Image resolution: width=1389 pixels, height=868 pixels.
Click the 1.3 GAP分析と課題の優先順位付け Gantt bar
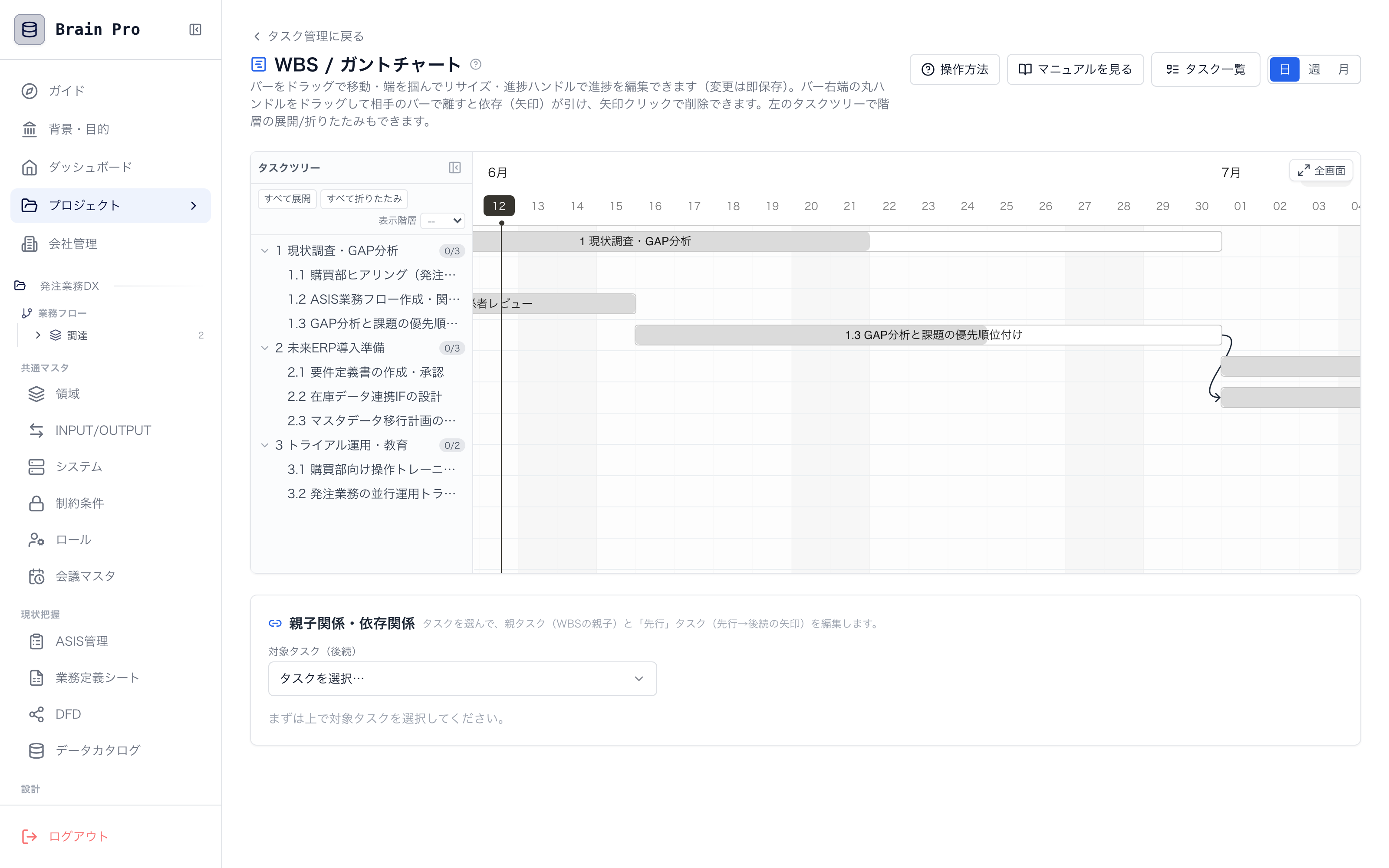pos(928,335)
